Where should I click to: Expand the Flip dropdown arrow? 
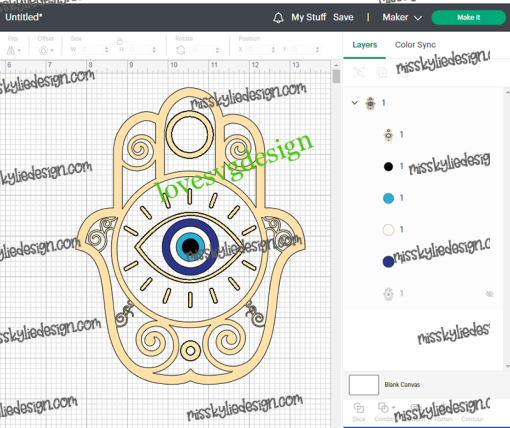pyautogui.click(x=19, y=51)
